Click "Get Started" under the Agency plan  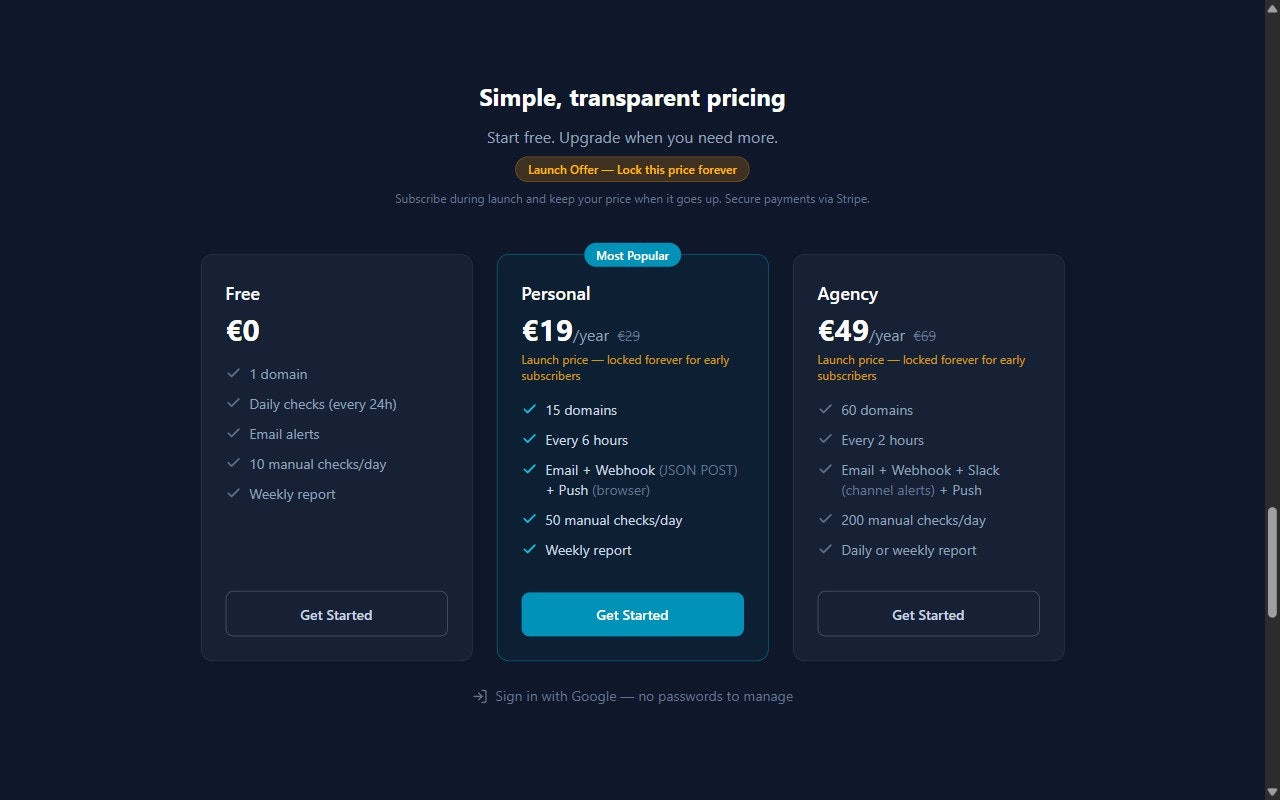click(x=928, y=614)
